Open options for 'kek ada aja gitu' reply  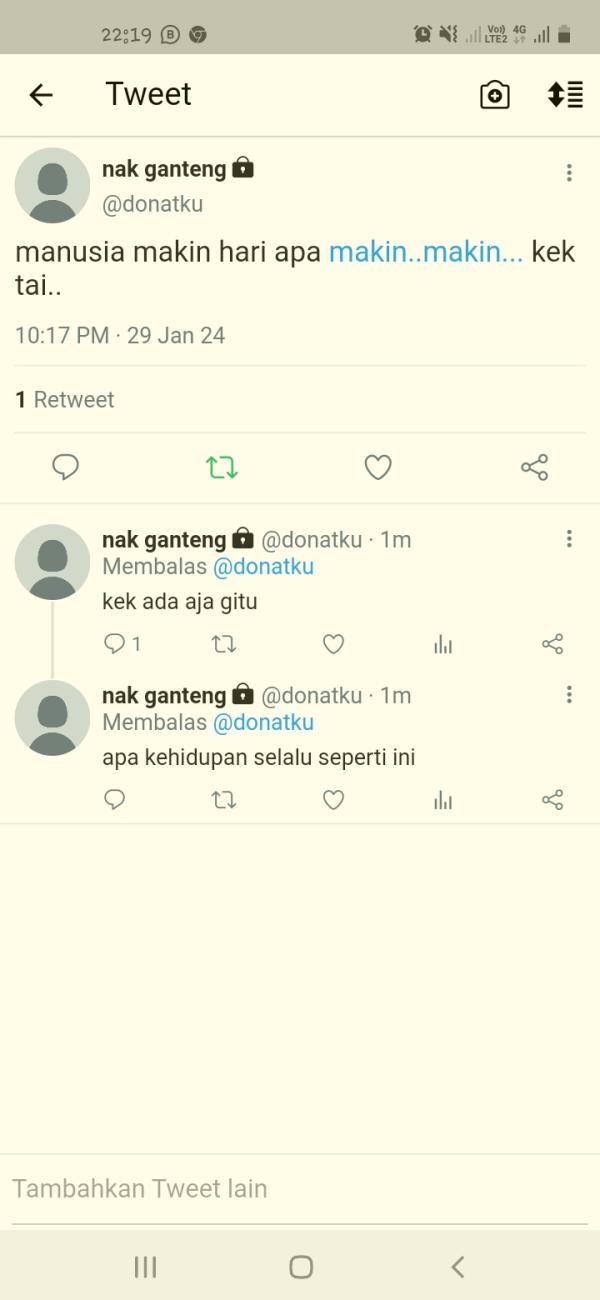tap(569, 539)
